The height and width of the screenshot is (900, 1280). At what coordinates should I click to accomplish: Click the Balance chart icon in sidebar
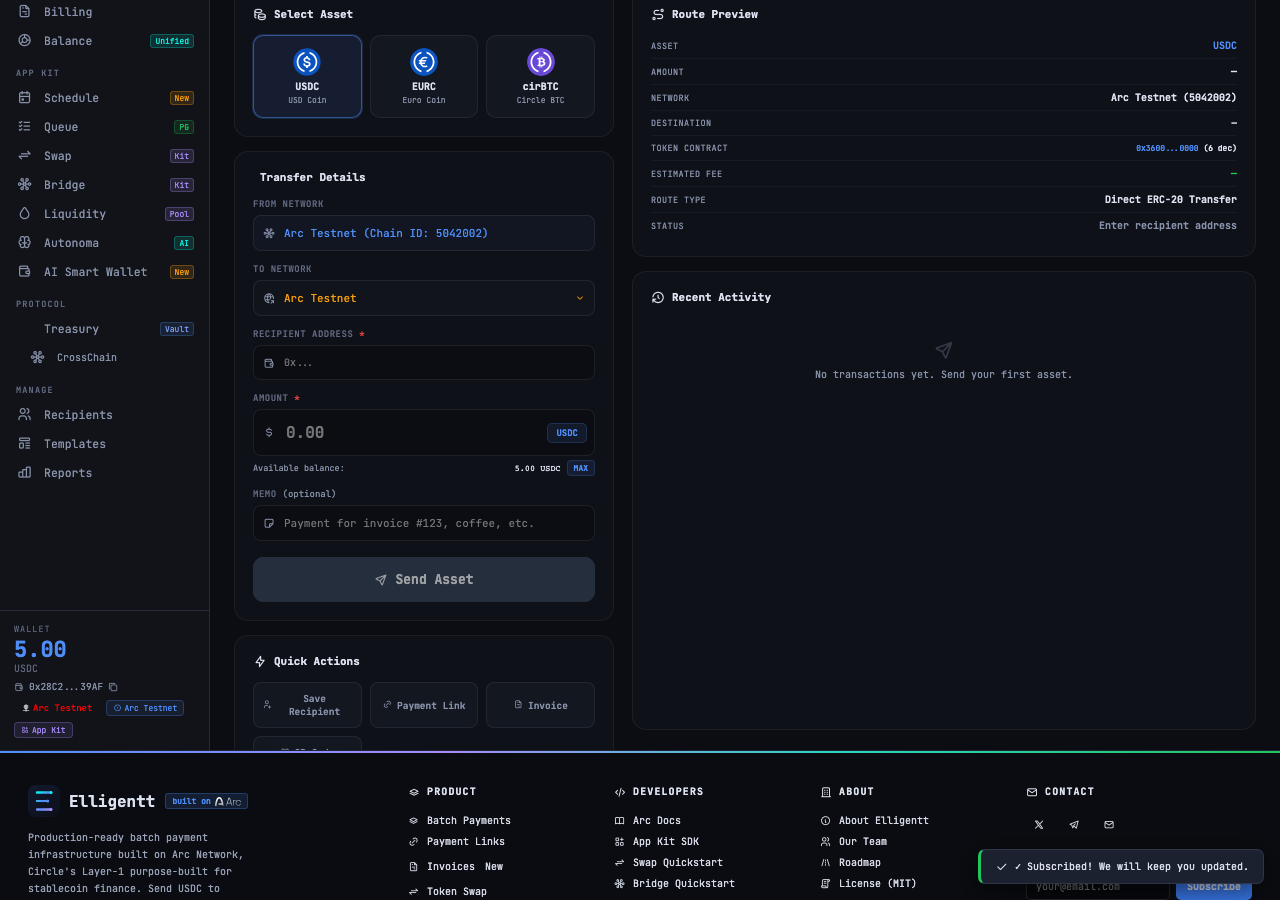click(x=24, y=41)
